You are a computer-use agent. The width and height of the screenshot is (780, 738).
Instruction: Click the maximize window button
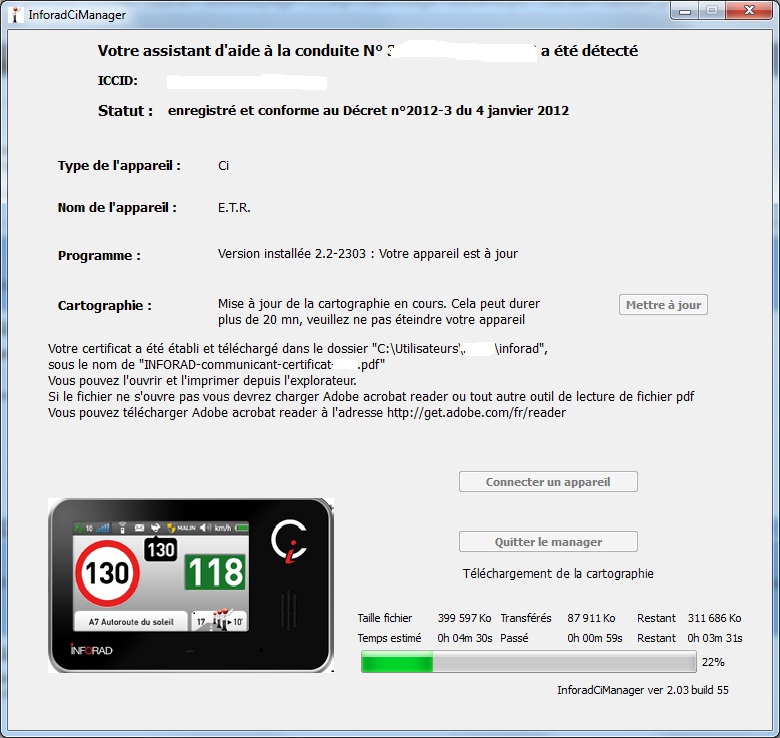(x=712, y=10)
